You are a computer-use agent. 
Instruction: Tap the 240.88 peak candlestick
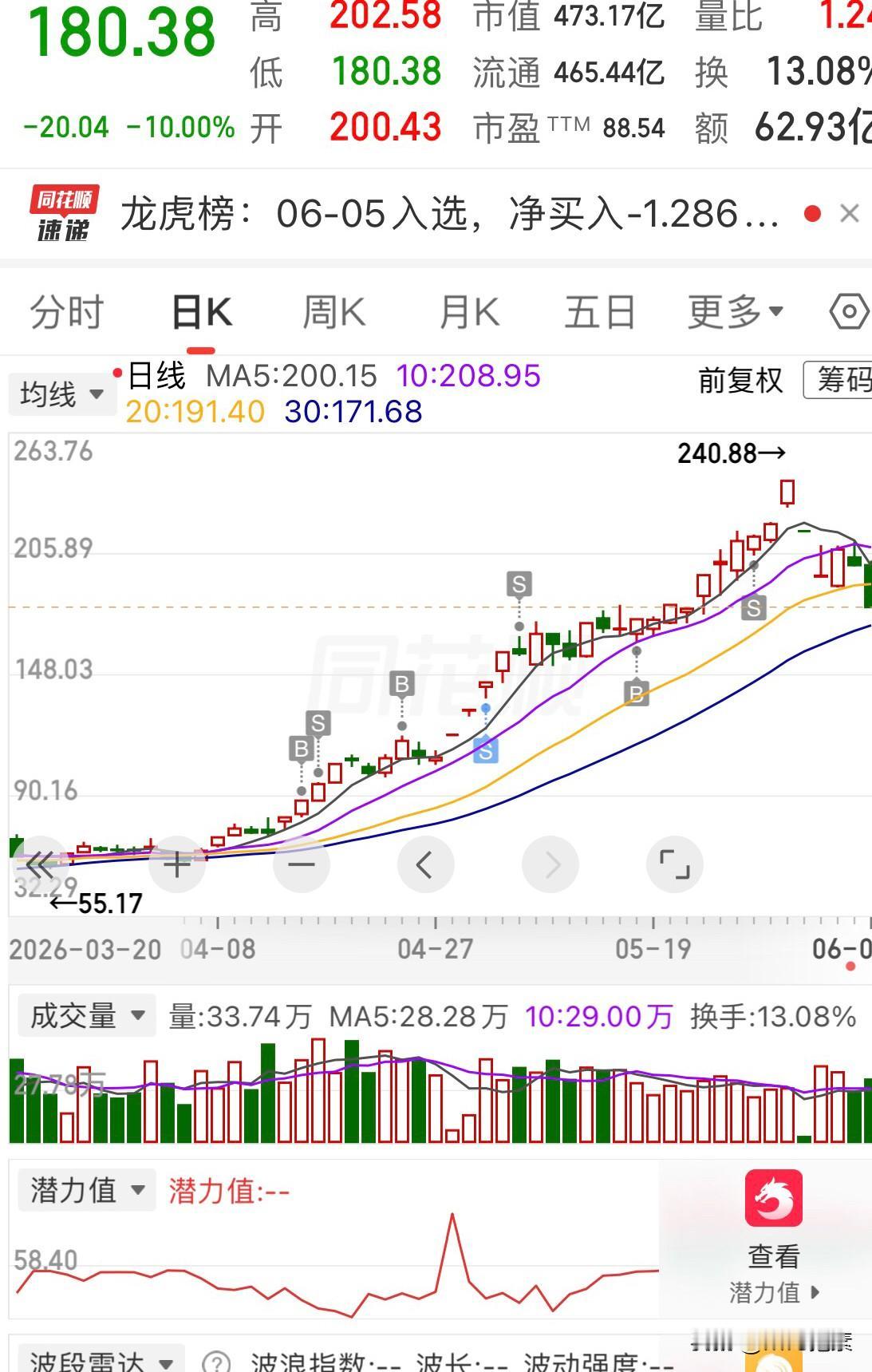click(787, 492)
